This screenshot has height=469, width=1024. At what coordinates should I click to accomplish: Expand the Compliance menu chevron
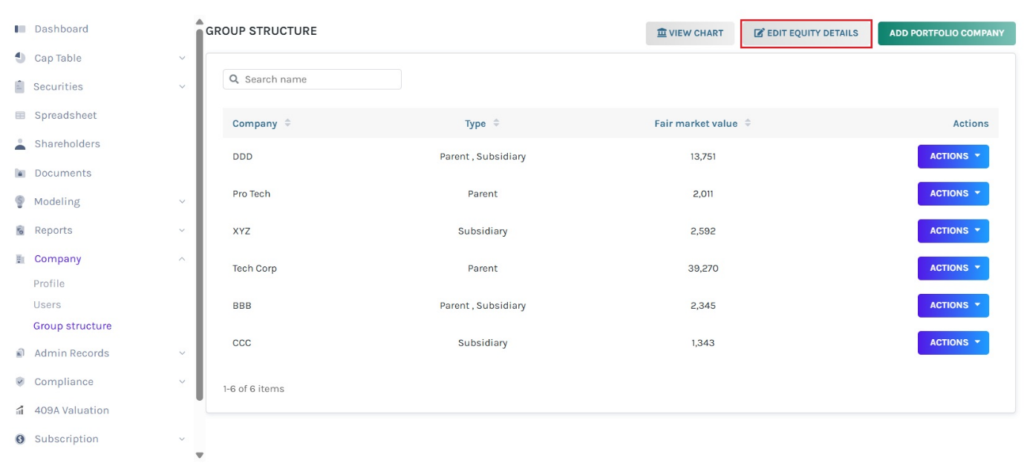click(x=182, y=382)
